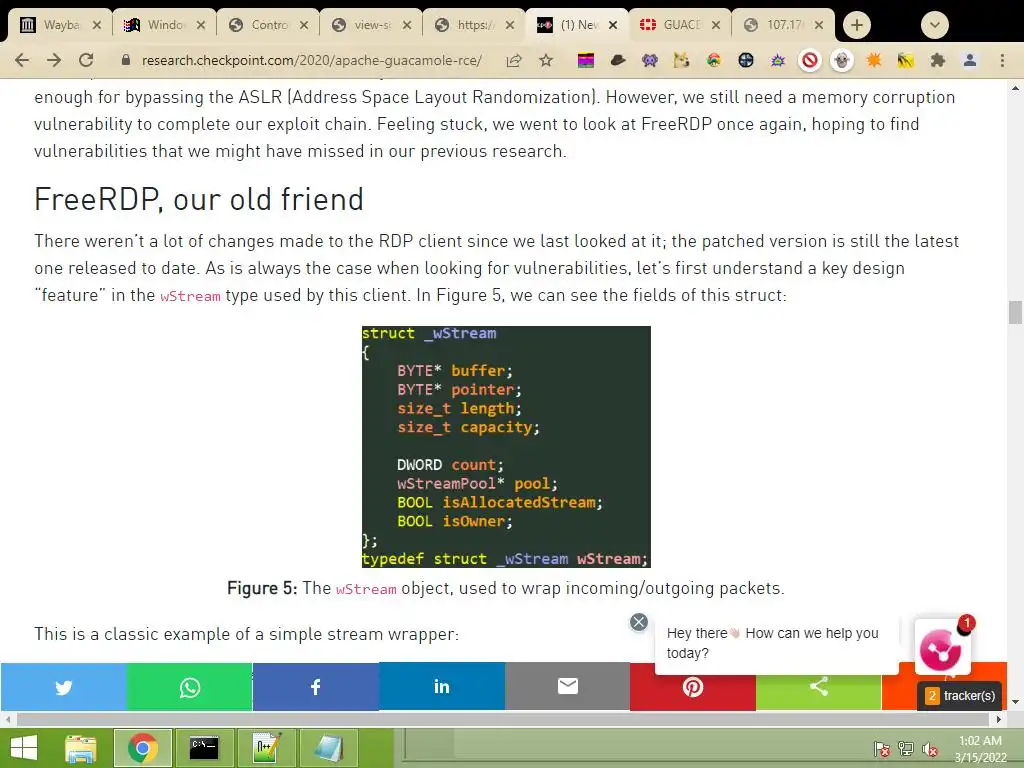Open the brown fedora hat extension
Viewport: 1024px width, 768px height.
pyautogui.click(x=618, y=61)
